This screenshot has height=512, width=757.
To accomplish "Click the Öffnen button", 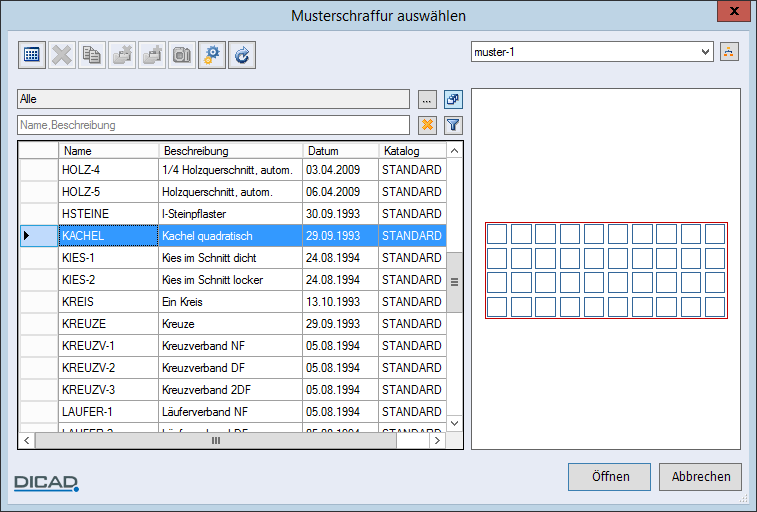I will click(609, 477).
